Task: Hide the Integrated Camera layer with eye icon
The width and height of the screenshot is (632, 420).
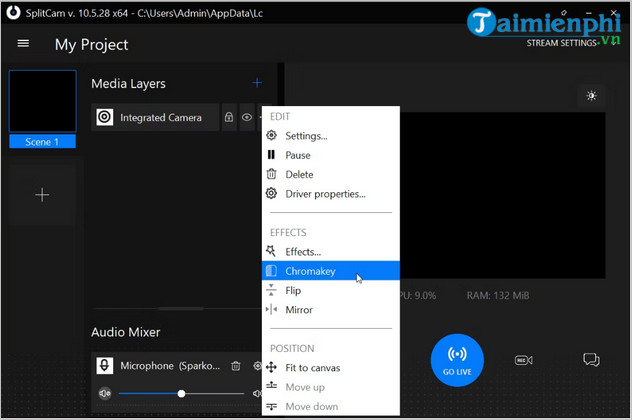Action: click(246, 117)
